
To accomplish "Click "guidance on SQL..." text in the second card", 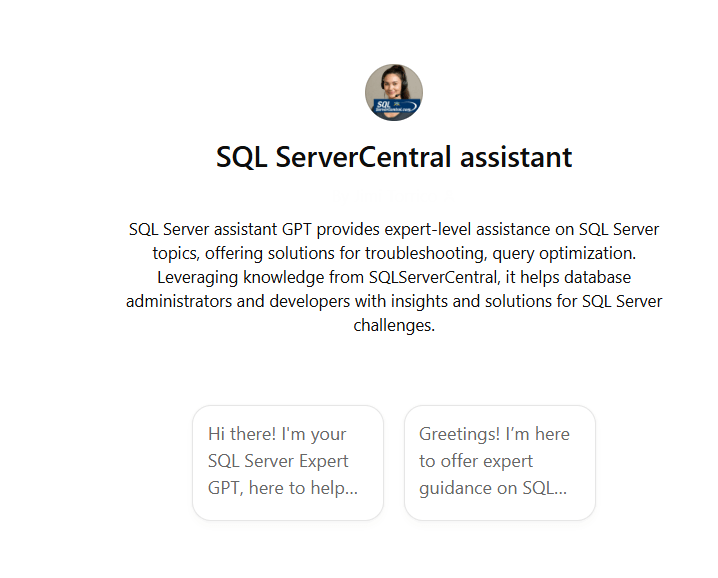I will coord(493,488).
